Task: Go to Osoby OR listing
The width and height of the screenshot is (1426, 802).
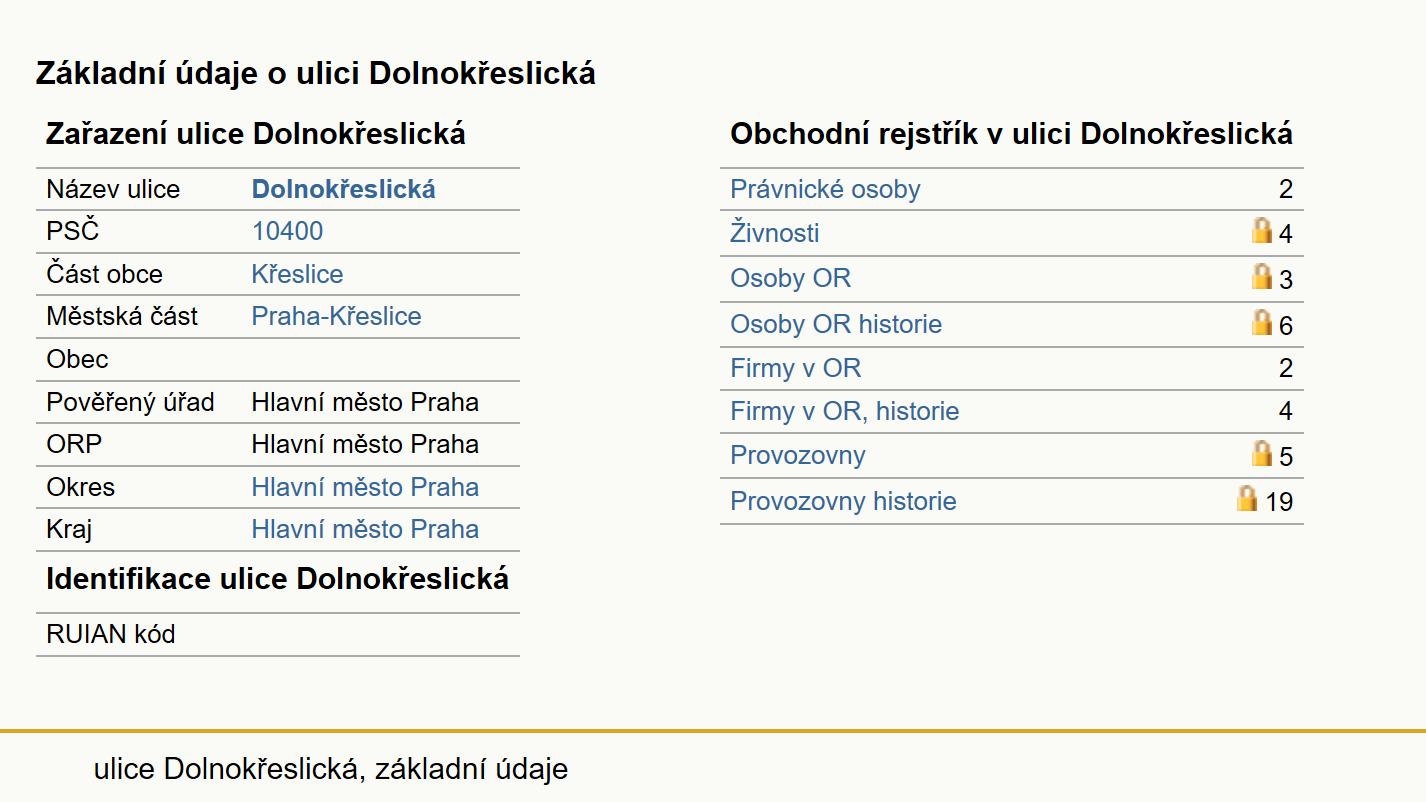Action: 790,278
